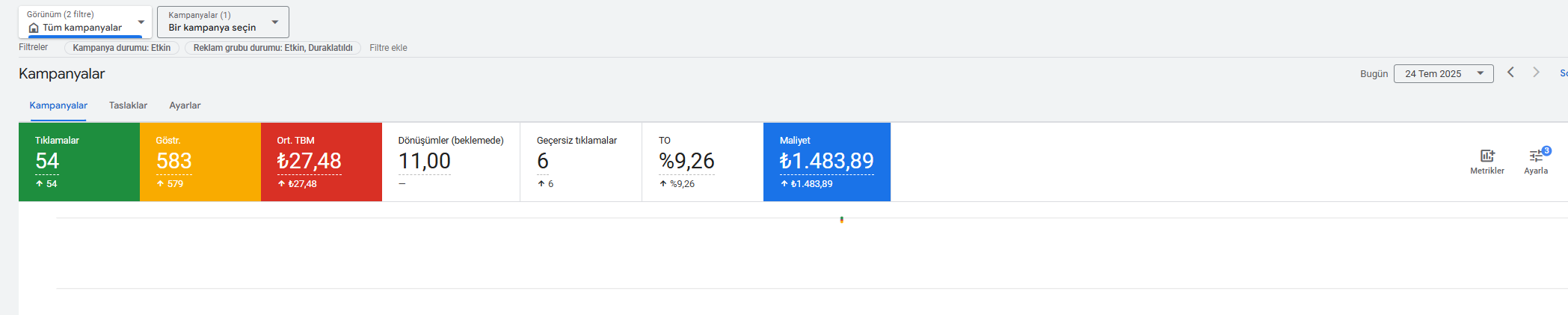Click the Filtre ekle link
The image size is (1568, 315).
pos(388,48)
